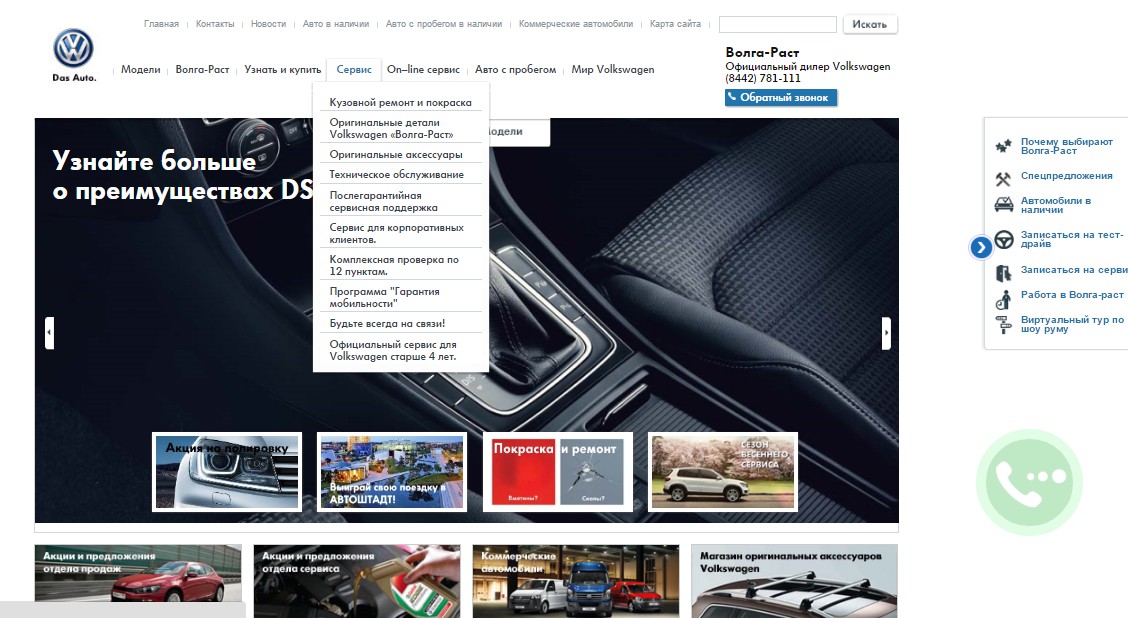Open the Авто с пробегом menu

[x=515, y=70]
